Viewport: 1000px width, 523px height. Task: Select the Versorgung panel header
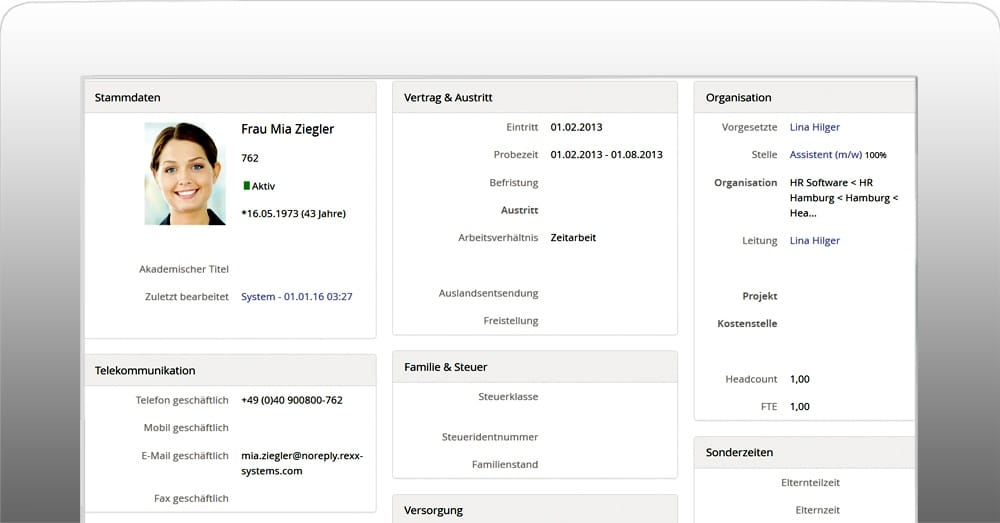(534, 510)
